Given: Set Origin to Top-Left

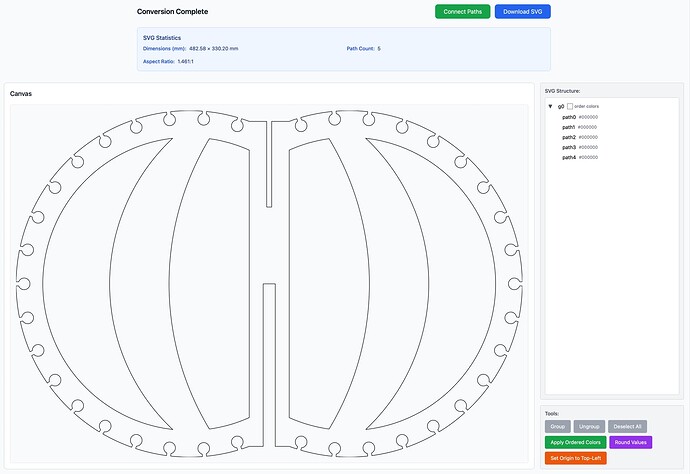Looking at the screenshot, I should [575, 458].
